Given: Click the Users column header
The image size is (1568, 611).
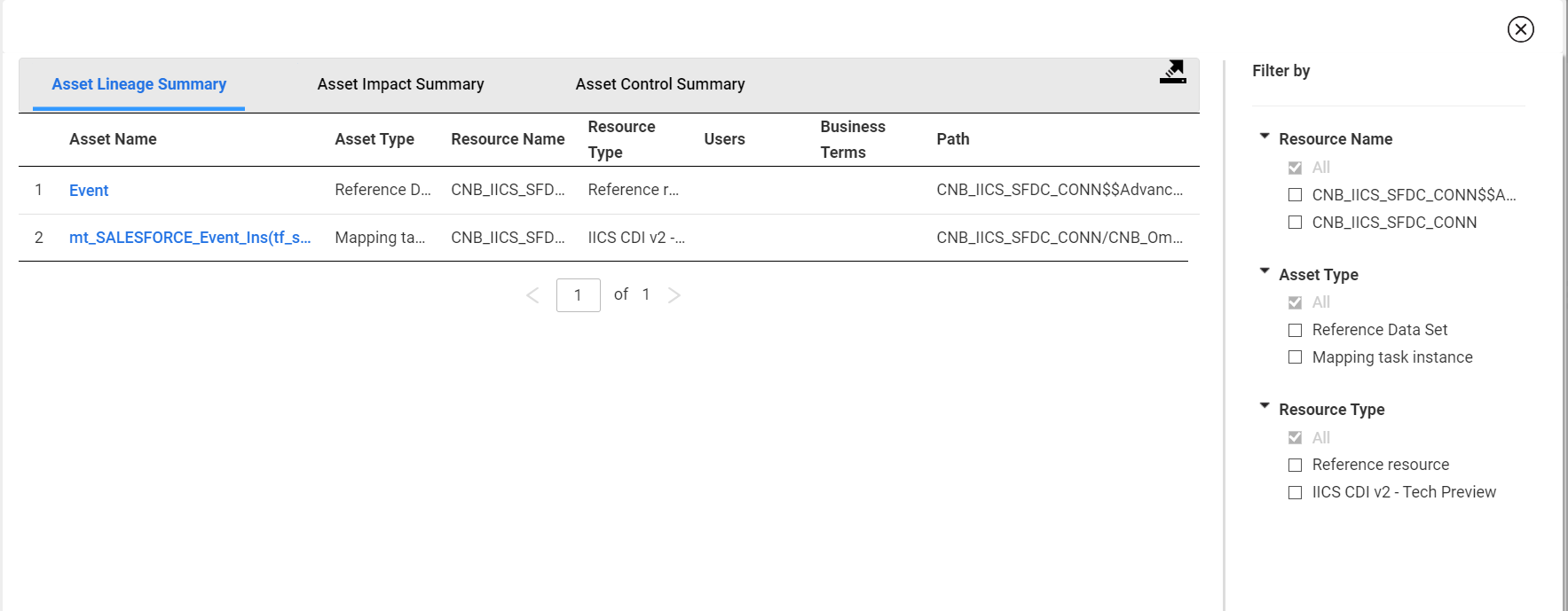Looking at the screenshot, I should (724, 139).
